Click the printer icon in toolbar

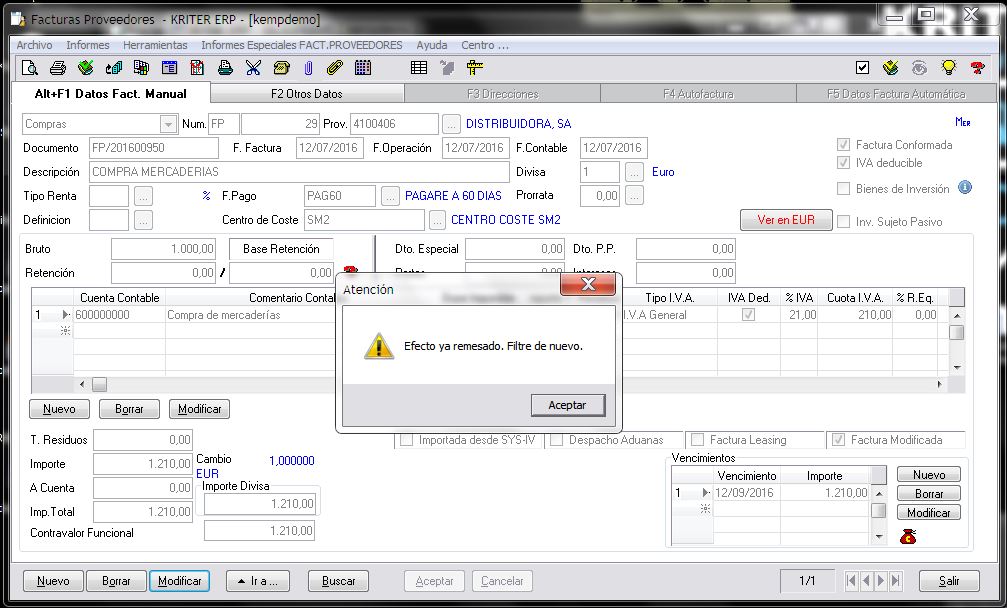click(x=58, y=67)
